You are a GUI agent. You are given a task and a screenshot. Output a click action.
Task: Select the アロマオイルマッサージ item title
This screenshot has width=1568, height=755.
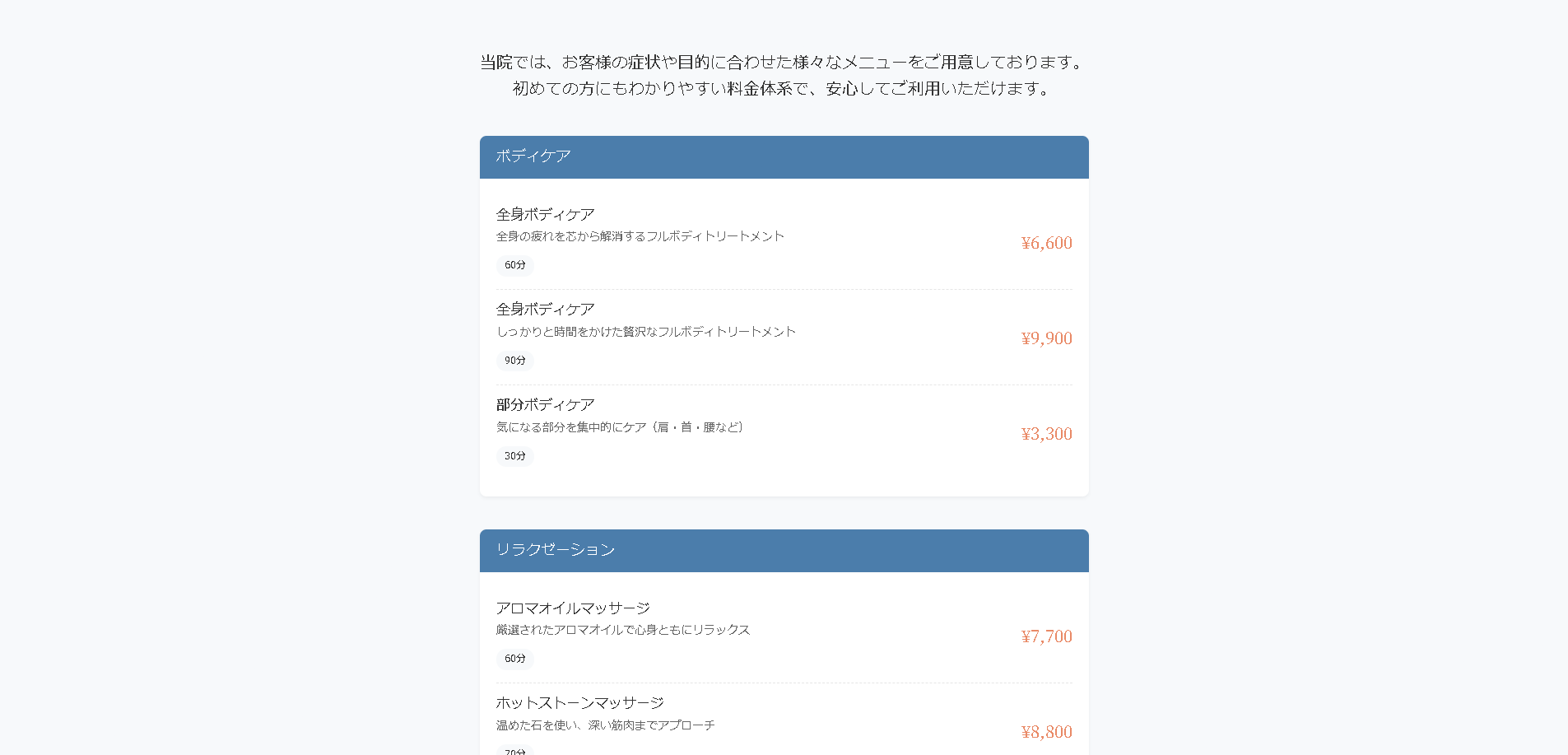(x=573, y=608)
